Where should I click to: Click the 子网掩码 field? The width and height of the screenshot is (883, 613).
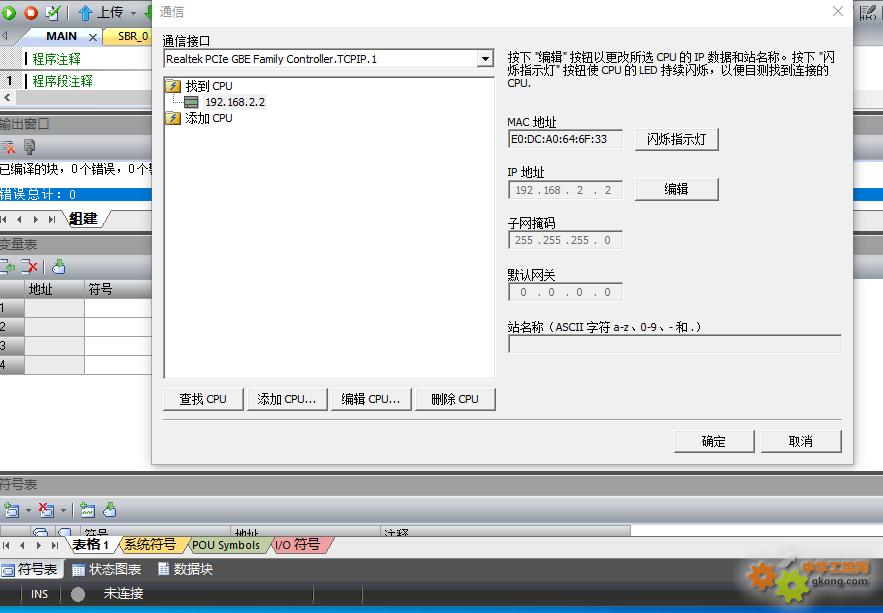(565, 240)
